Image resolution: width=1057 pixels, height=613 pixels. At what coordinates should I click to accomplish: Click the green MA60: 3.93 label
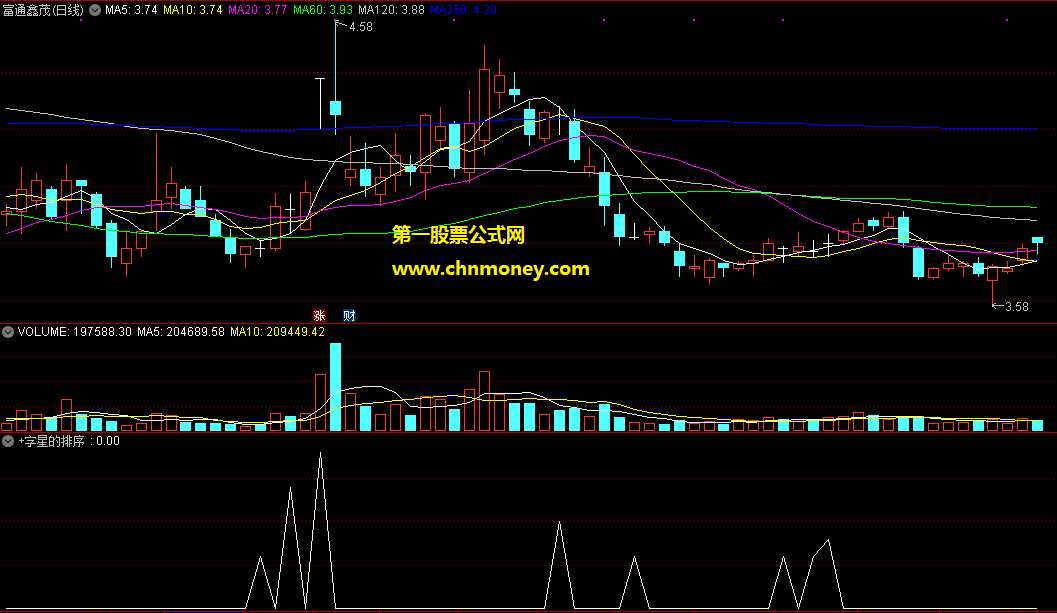[323, 10]
